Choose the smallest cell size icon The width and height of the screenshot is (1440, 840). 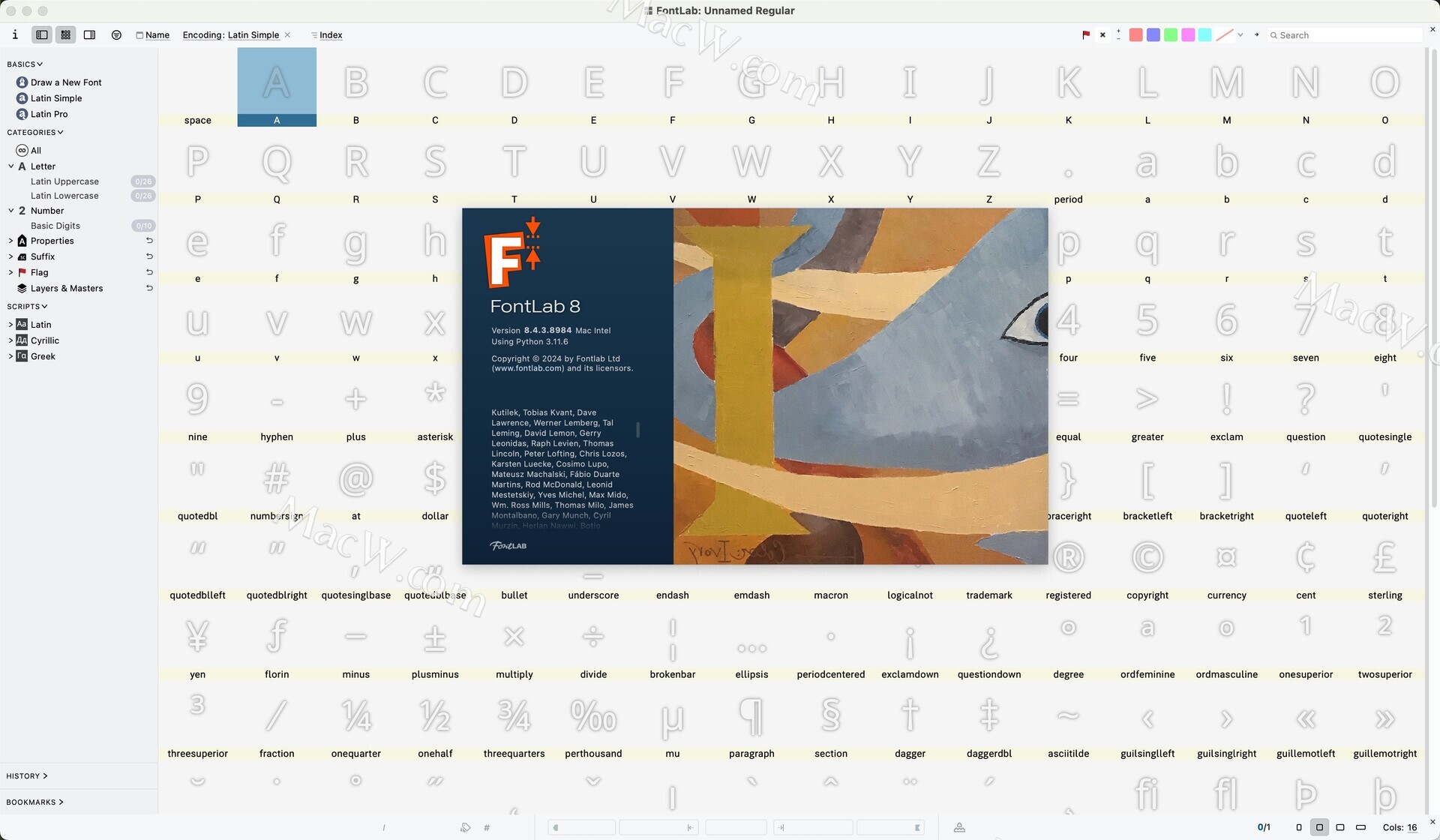(1299, 827)
